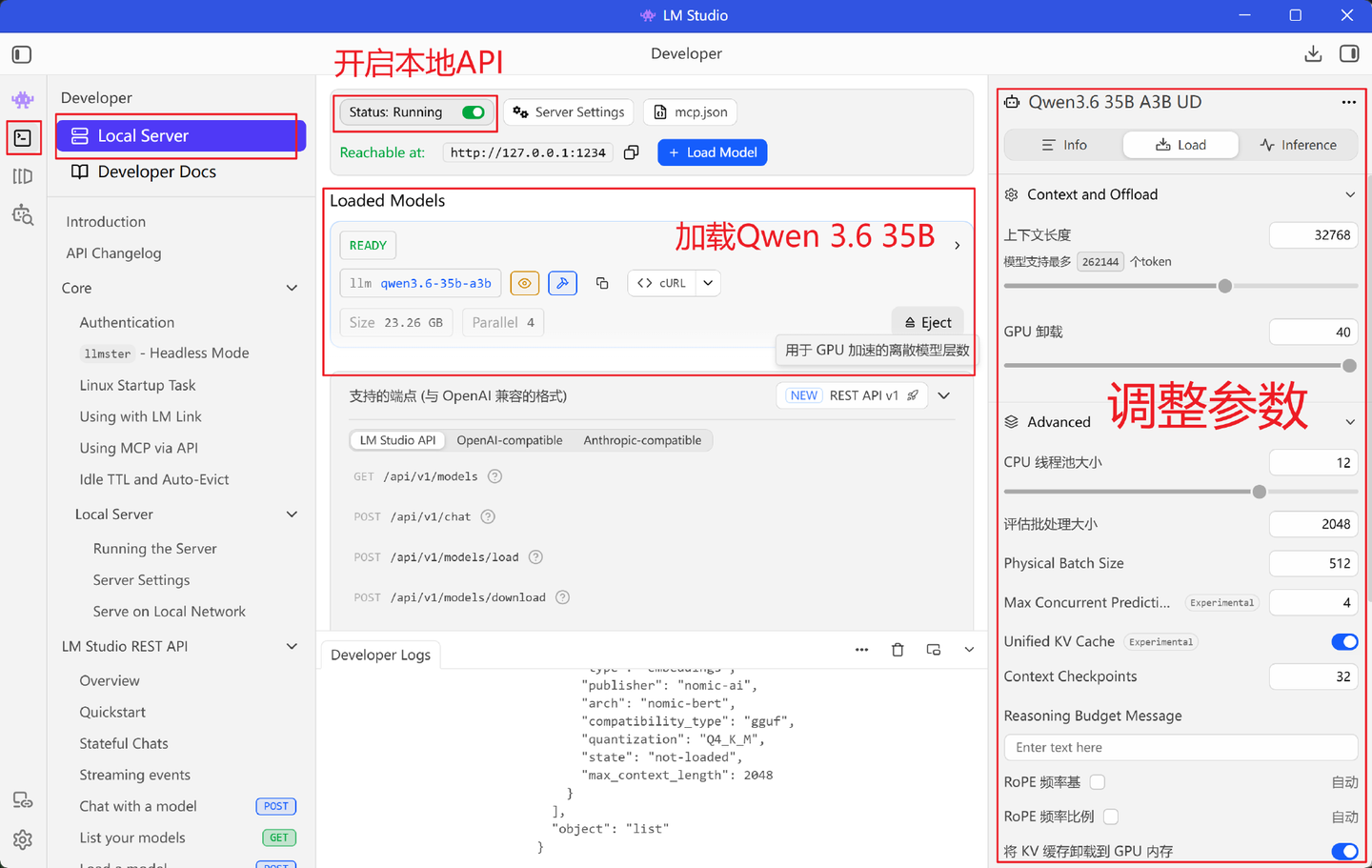Image resolution: width=1372 pixels, height=868 pixels.
Task: Clear Developer Logs with the trash icon
Action: click(898, 650)
